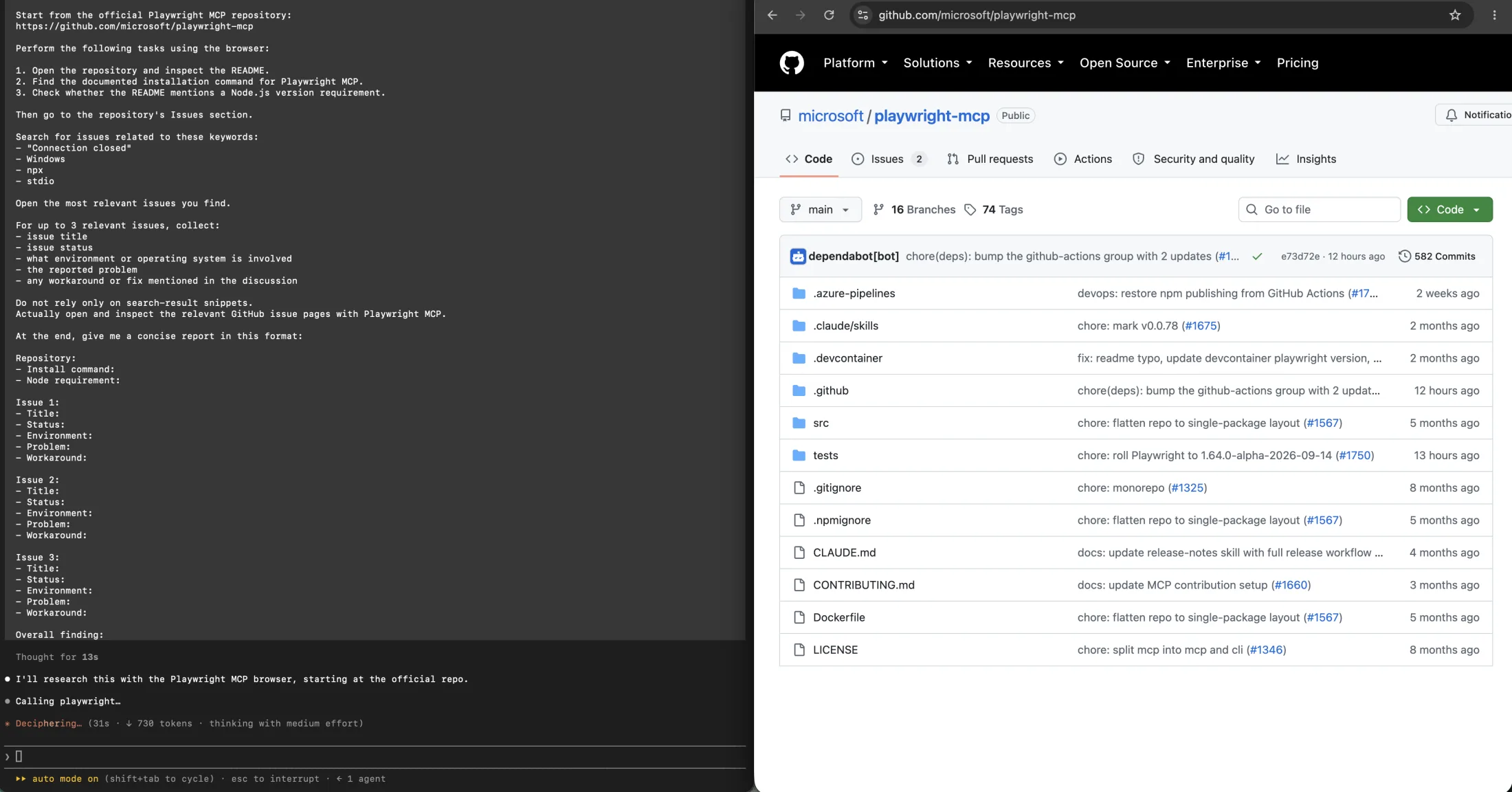1512x792 pixels.
Task: Click the .devcontainer folder icon
Action: click(x=799, y=358)
